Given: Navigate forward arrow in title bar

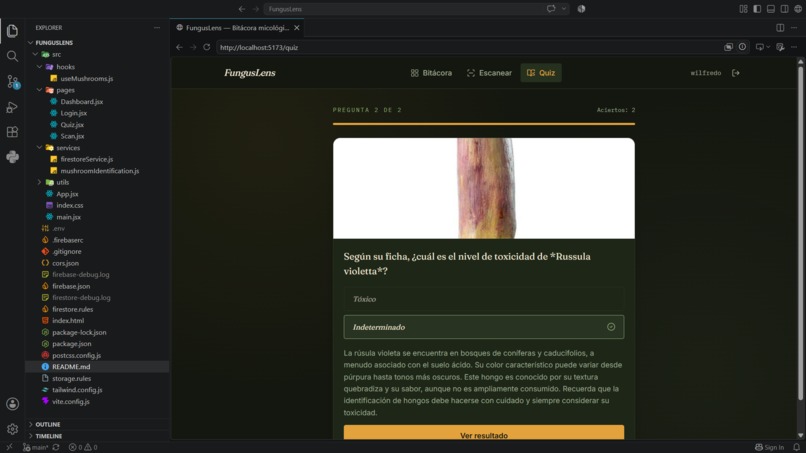Looking at the screenshot, I should 255,9.
